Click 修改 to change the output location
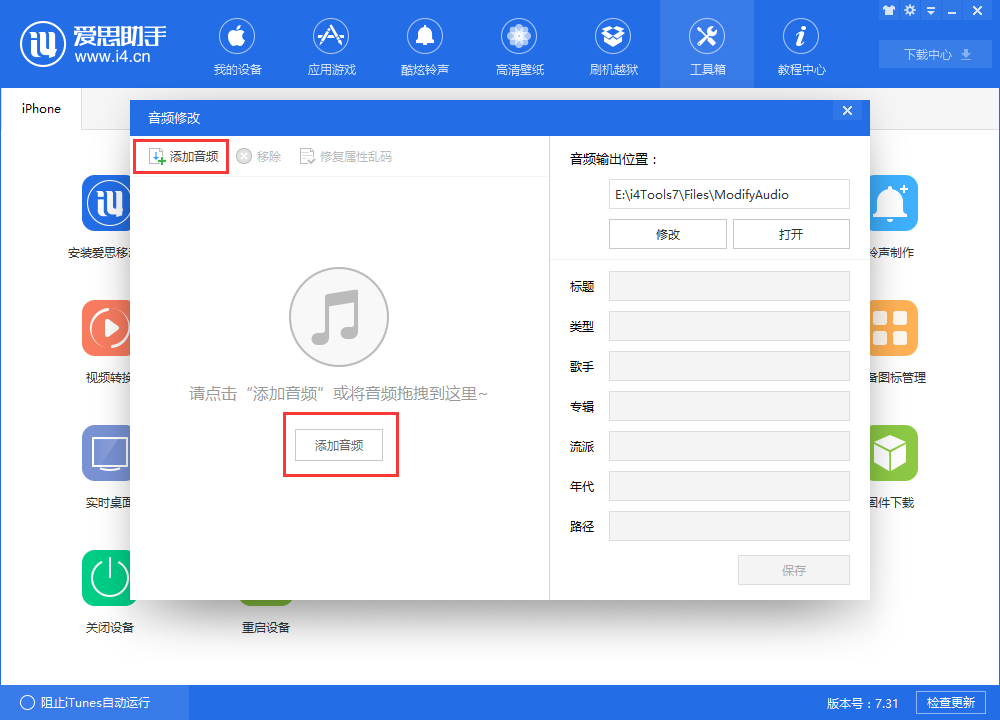This screenshot has height=720, width=1000. [x=667, y=233]
